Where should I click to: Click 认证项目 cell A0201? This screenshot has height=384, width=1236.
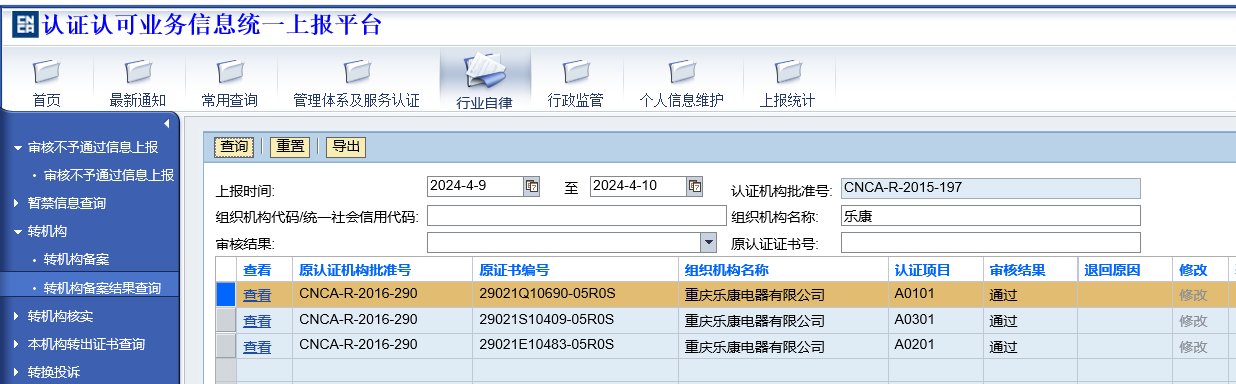[x=936, y=346]
